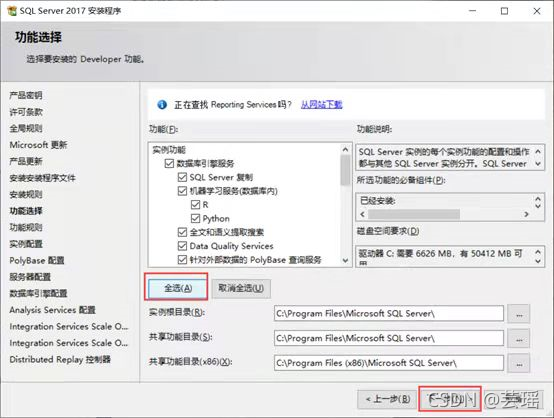Click the right arrow under 已经安装 list
This screenshot has width=554, height=418.
point(526,214)
